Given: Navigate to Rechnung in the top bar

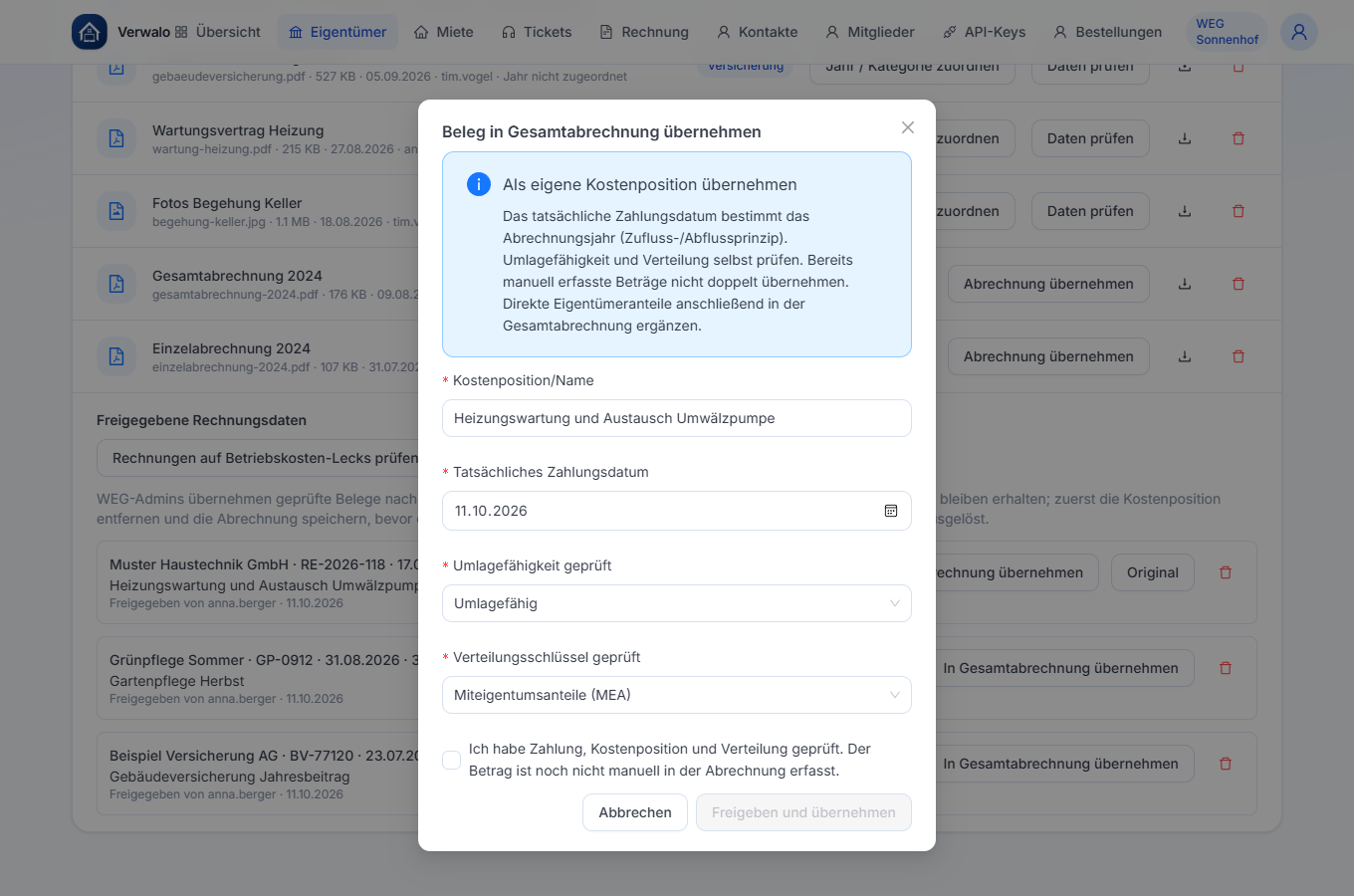Looking at the screenshot, I should tap(644, 32).
